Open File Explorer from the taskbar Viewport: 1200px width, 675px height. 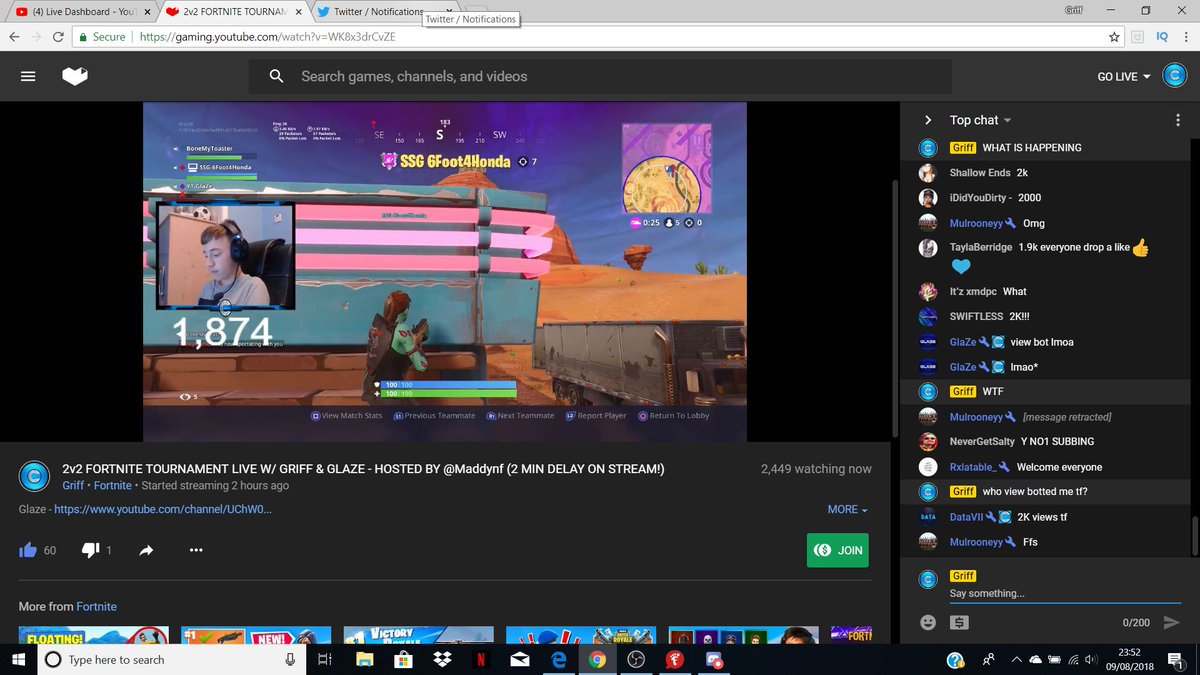pyautogui.click(x=363, y=660)
